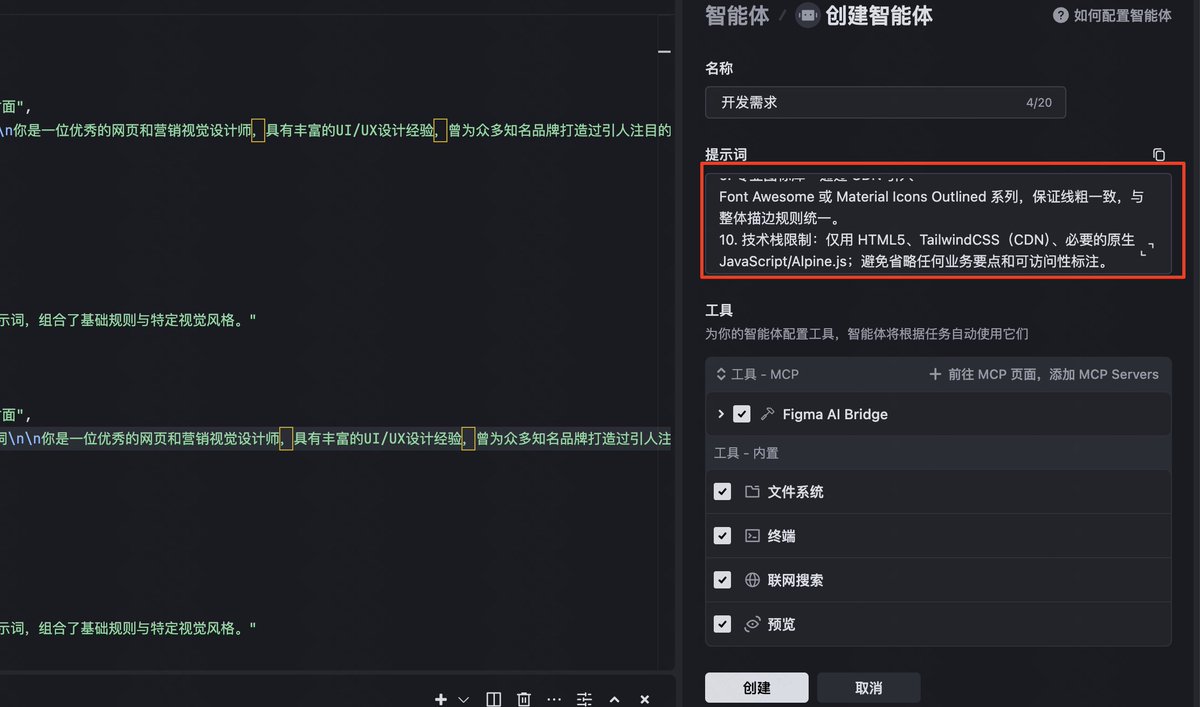Image resolution: width=1200 pixels, height=707 pixels.
Task: Click the copy prompt icon beside 提示词
Action: pos(1159,155)
